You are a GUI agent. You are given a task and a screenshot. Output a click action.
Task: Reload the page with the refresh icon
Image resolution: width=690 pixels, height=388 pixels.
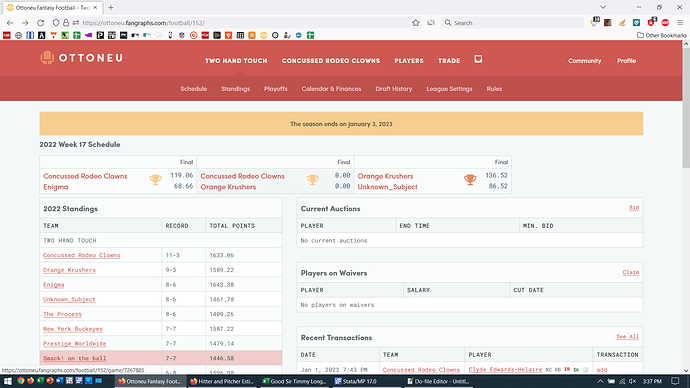(40, 23)
